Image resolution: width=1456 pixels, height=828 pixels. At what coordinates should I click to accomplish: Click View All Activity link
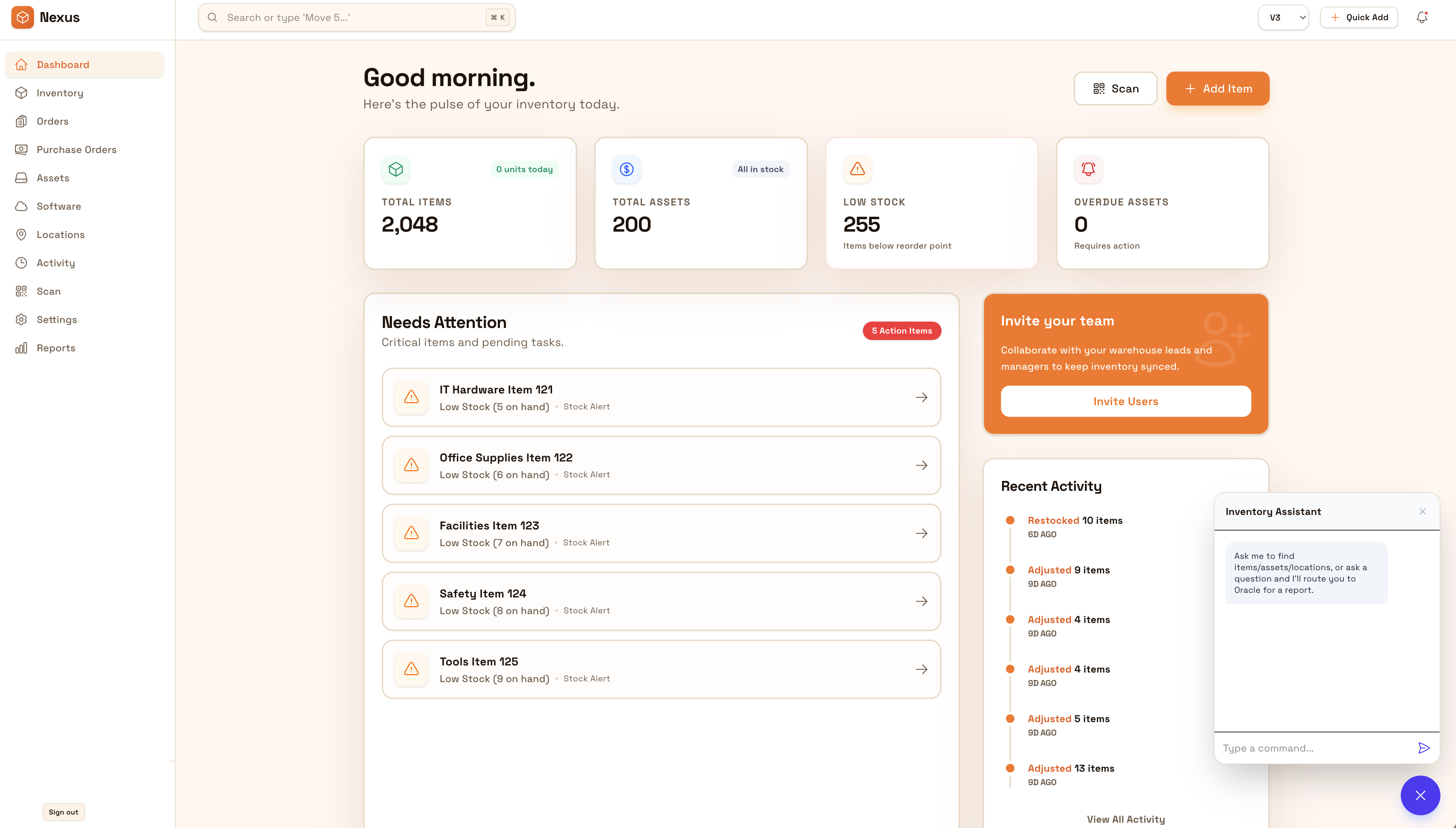pos(1125,819)
